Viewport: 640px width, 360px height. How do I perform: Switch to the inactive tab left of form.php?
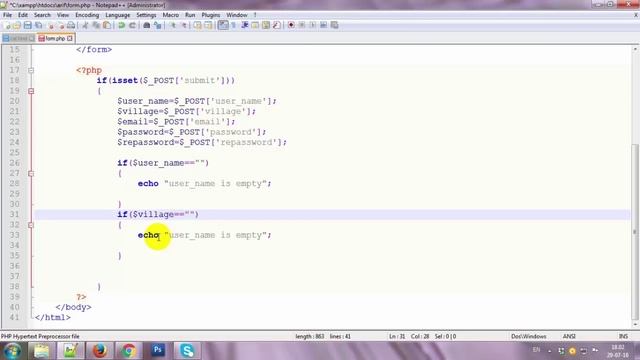coord(18,38)
